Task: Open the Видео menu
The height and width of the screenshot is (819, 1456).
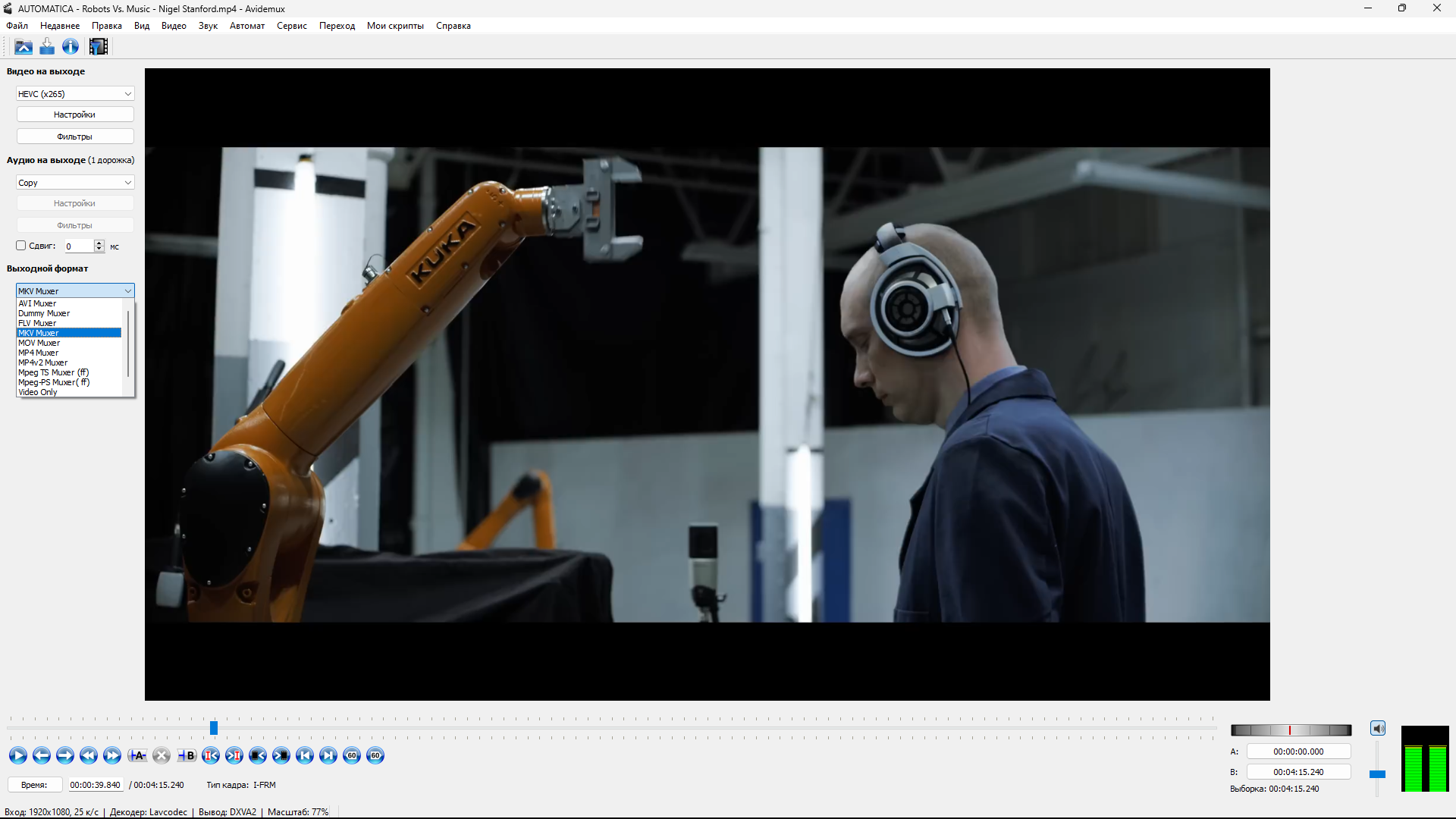Action: pos(174,26)
